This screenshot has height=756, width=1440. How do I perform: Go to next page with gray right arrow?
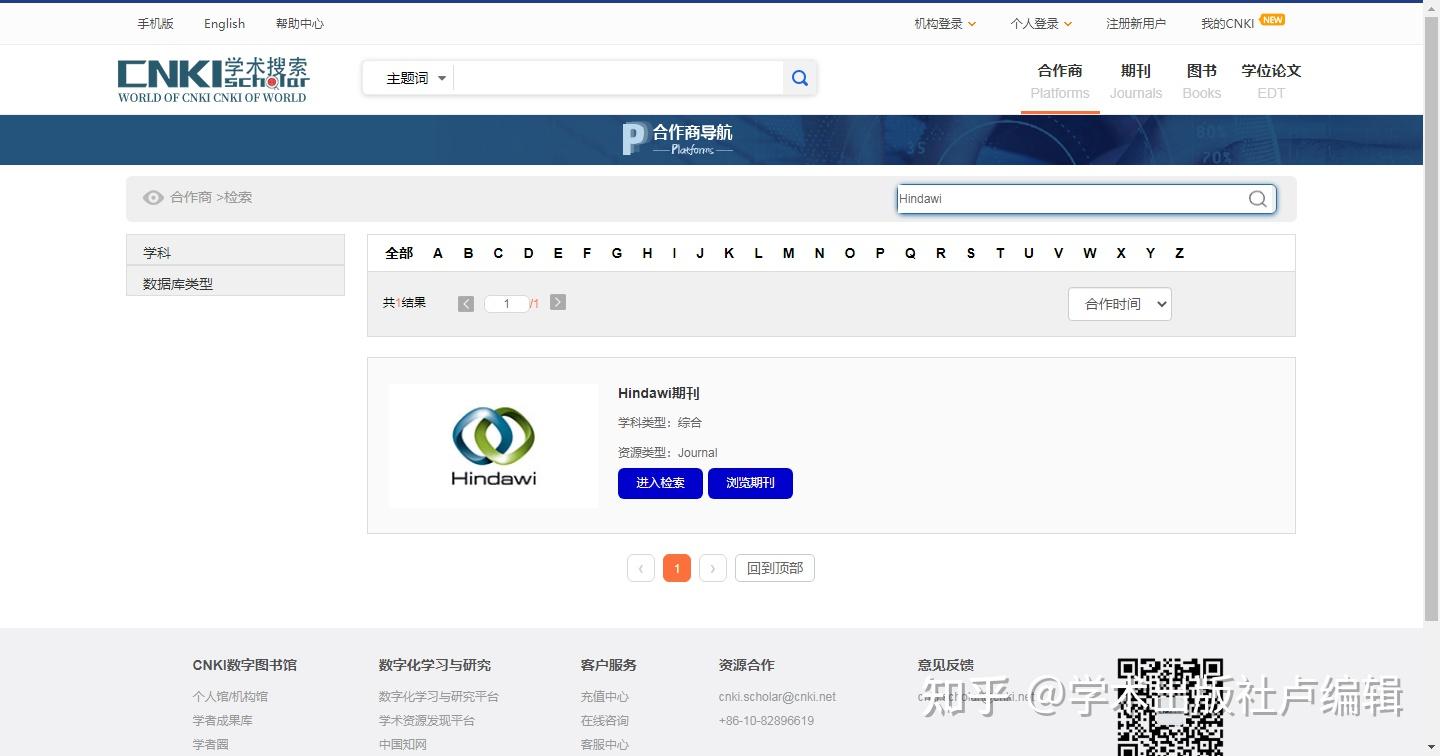click(x=558, y=302)
